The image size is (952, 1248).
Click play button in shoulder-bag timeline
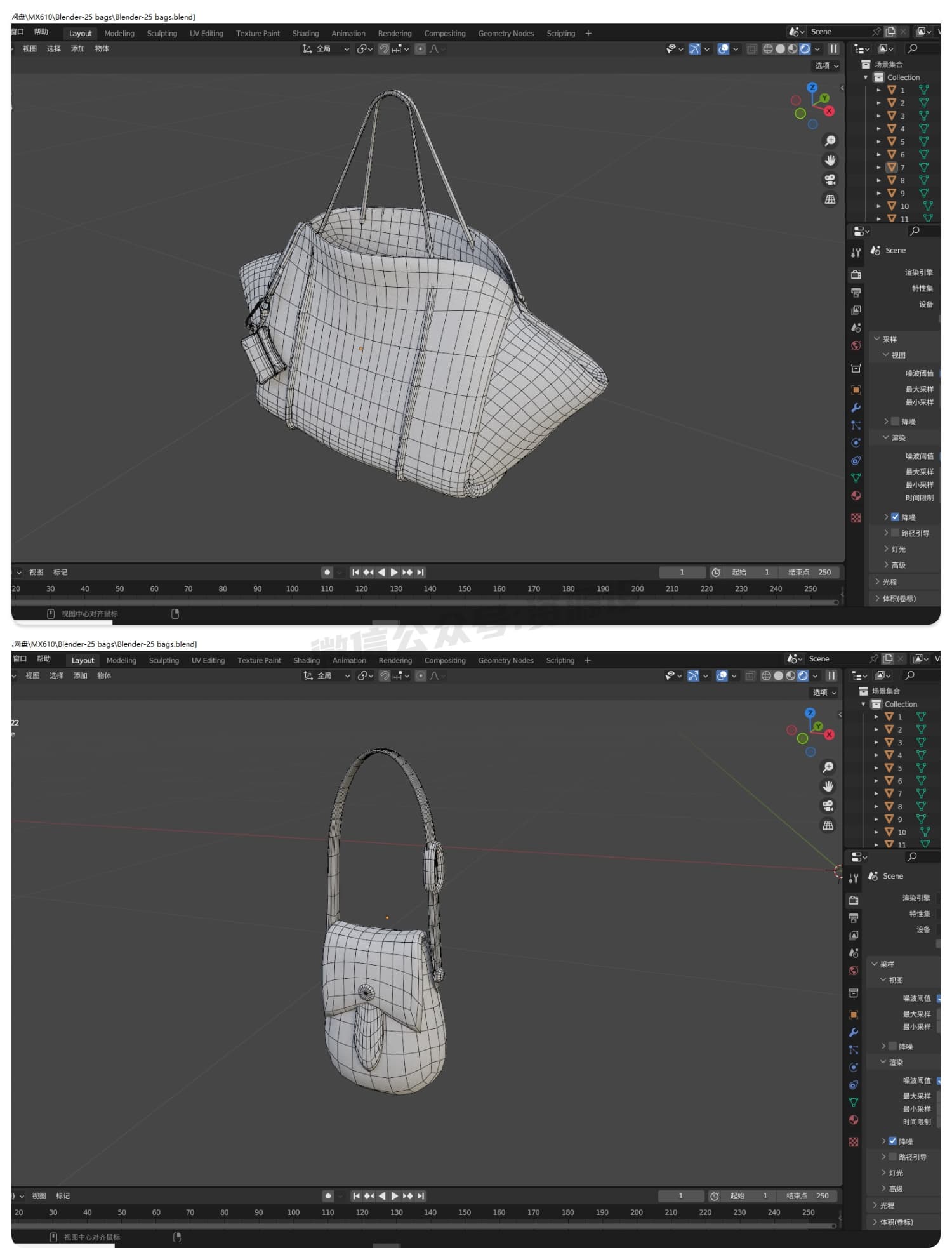[395, 1195]
